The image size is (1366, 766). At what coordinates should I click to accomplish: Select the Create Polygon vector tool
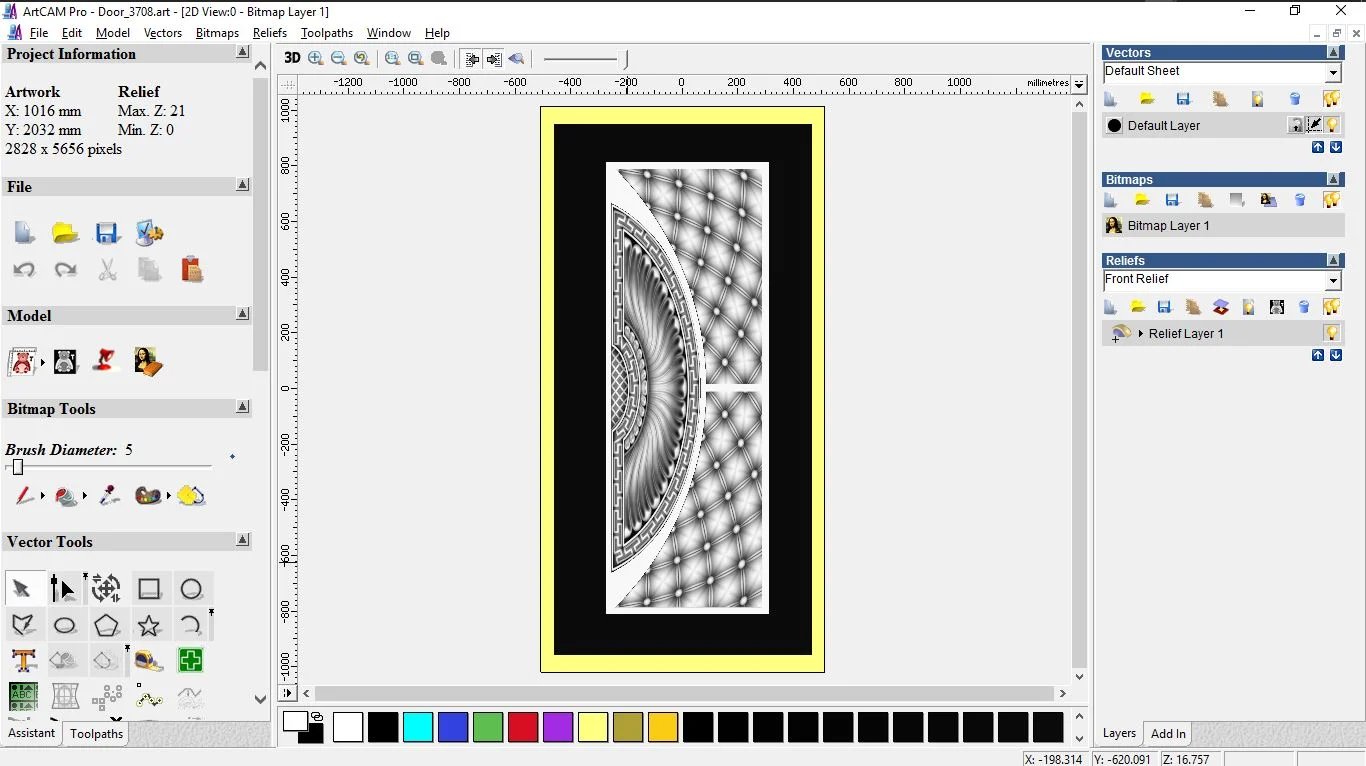point(107,626)
